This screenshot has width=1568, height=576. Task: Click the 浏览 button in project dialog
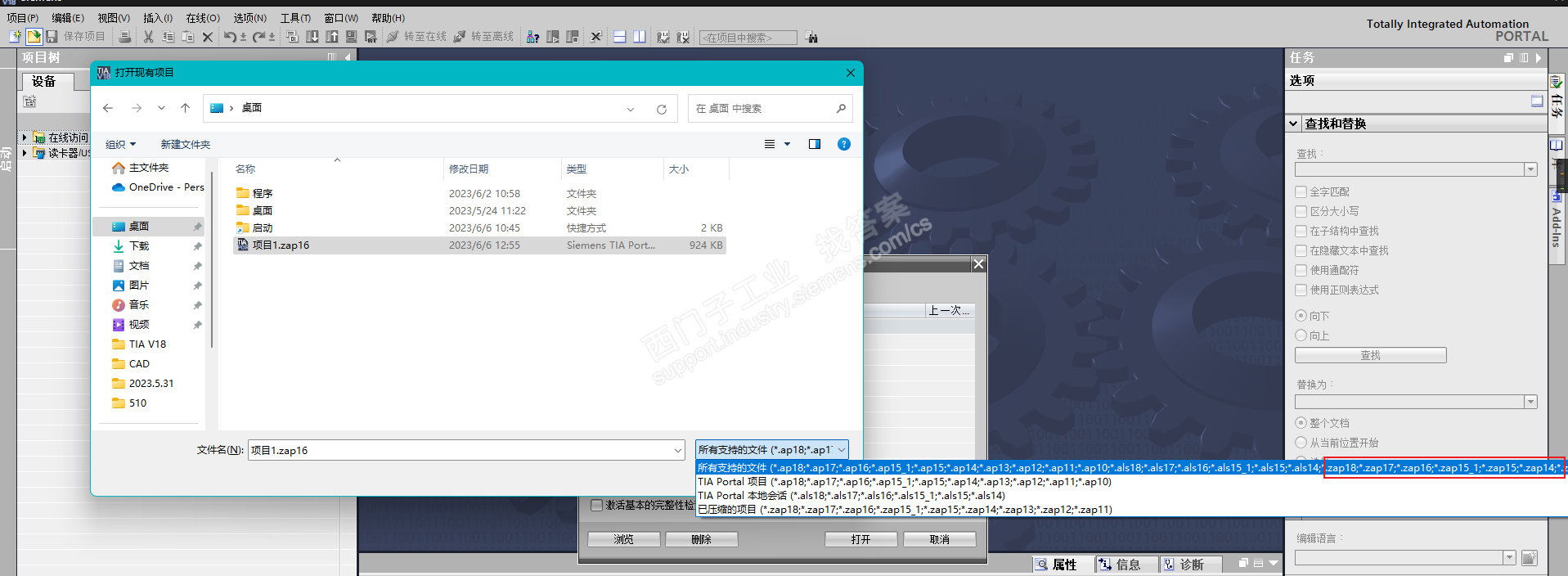623,540
